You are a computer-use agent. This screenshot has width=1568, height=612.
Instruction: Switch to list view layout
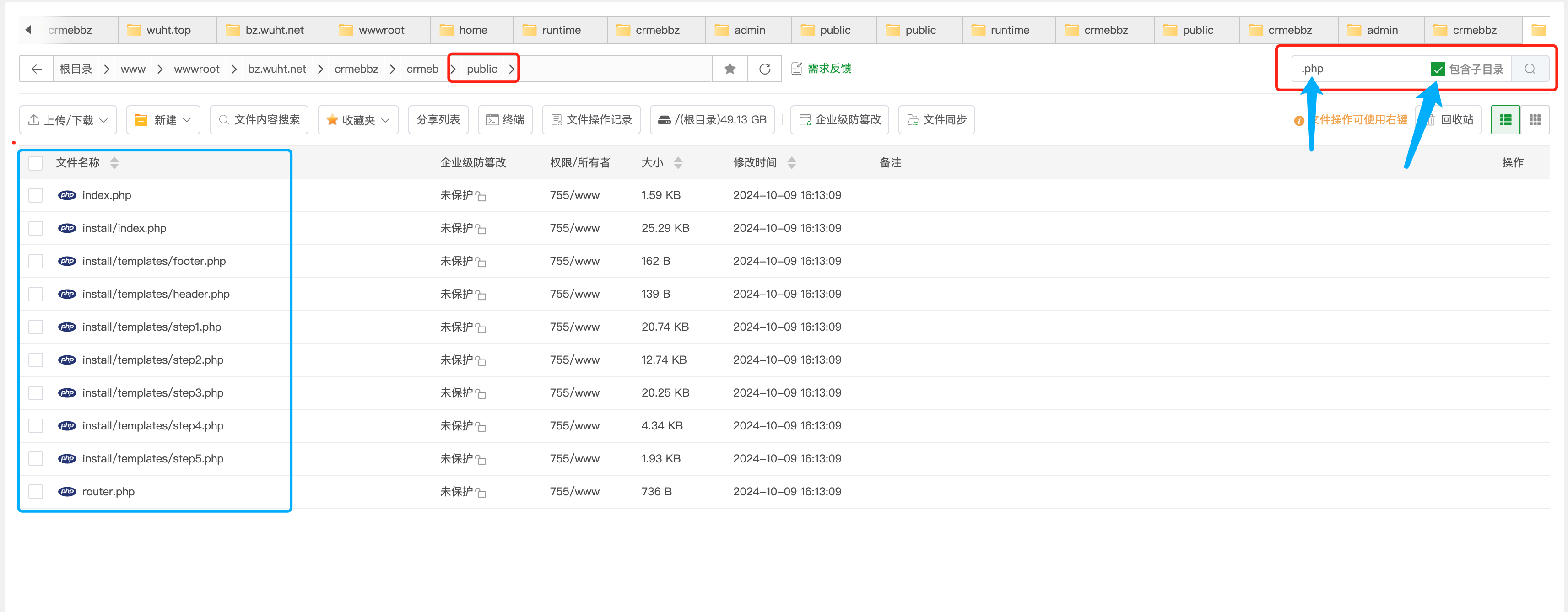coord(1505,120)
